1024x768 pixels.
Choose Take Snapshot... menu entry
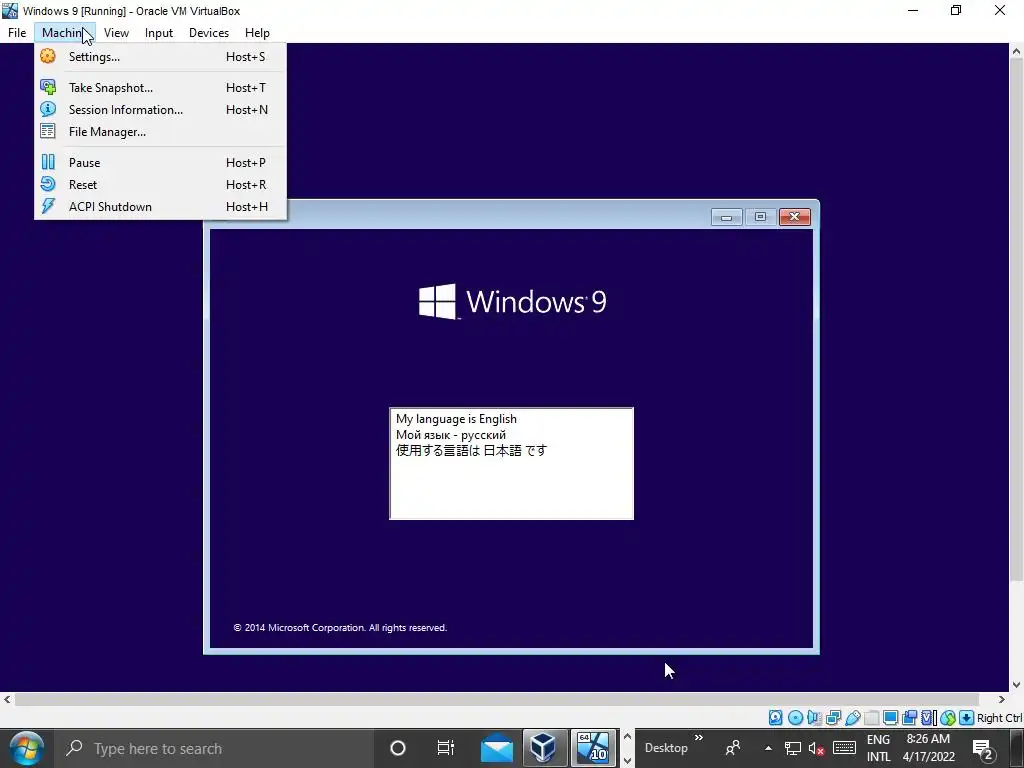coord(160,88)
